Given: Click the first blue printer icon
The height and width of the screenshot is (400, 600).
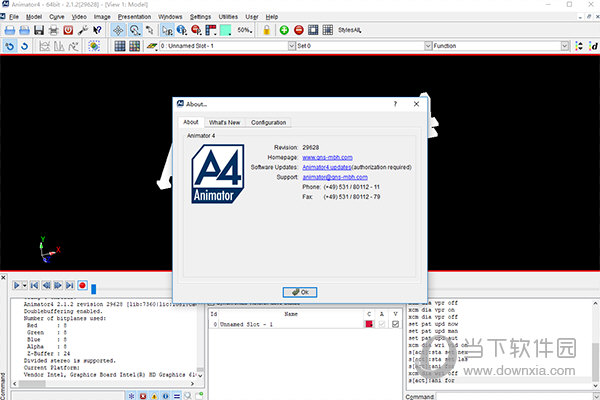Looking at the screenshot, I should 10,30.
